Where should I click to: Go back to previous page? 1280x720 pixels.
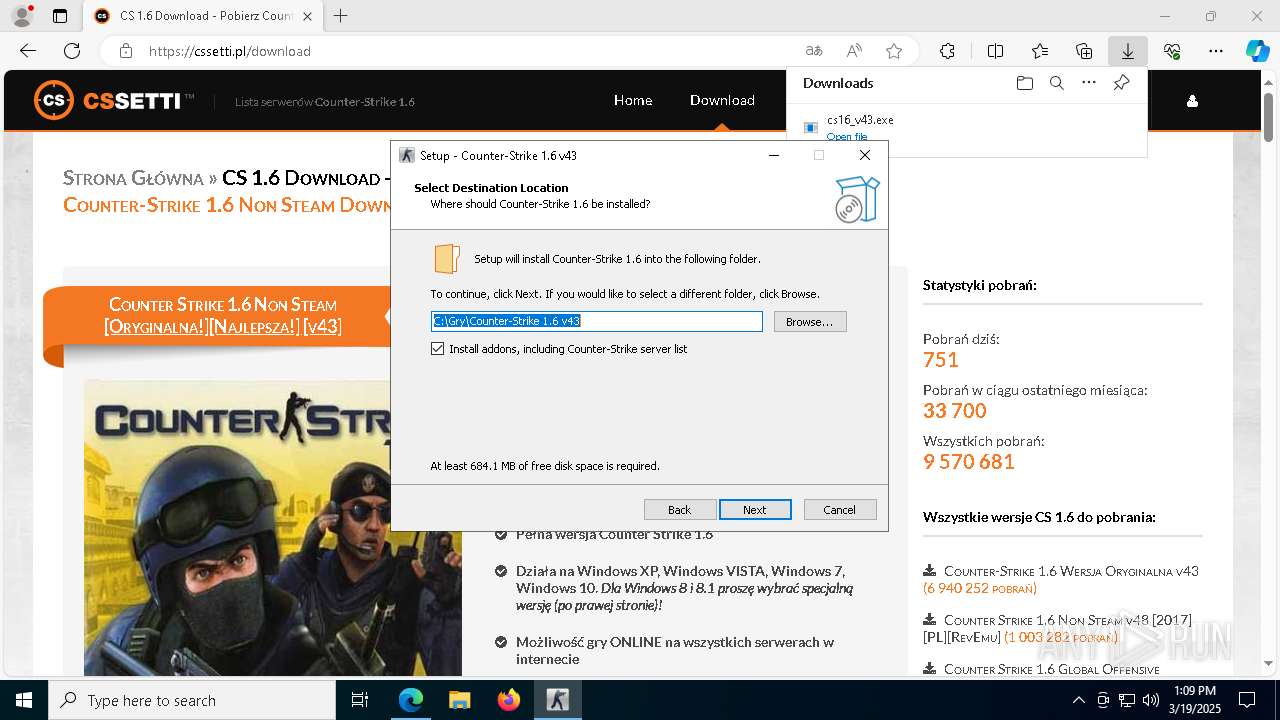[x=28, y=51]
